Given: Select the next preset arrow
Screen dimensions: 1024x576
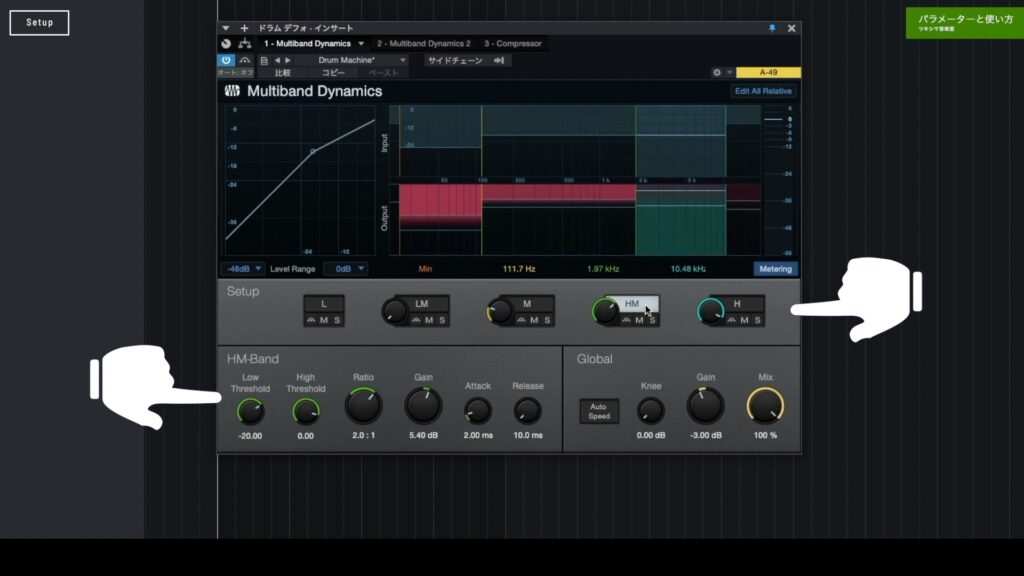Looking at the screenshot, I should tap(288, 60).
